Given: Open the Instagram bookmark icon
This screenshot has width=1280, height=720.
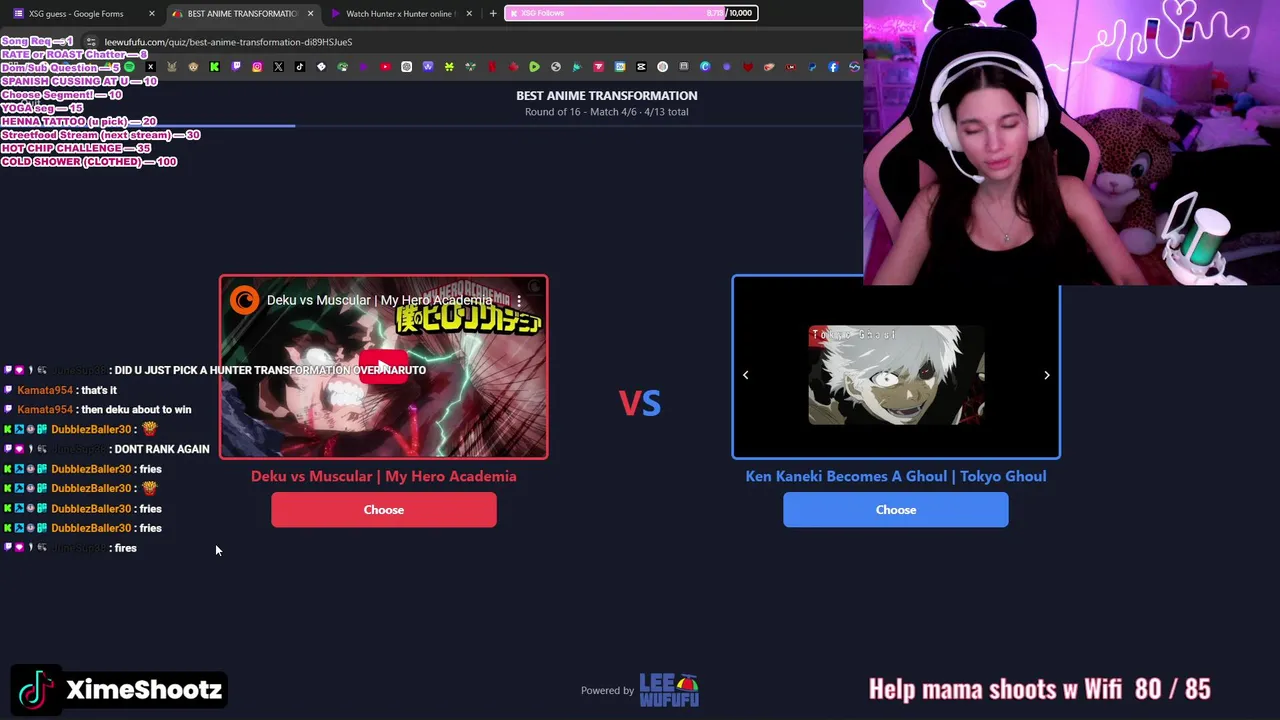Looking at the screenshot, I should (x=257, y=67).
